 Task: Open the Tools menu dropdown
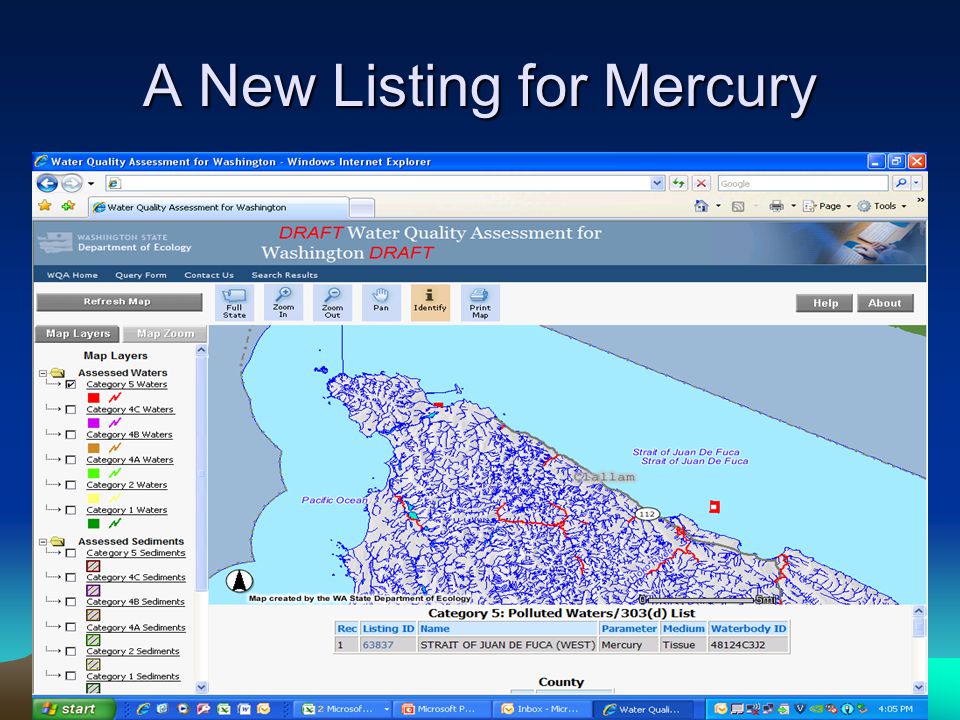tap(904, 206)
